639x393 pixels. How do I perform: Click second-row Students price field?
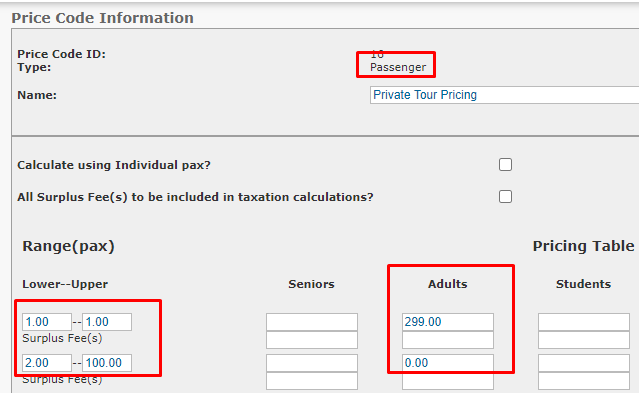pyautogui.click(x=584, y=363)
